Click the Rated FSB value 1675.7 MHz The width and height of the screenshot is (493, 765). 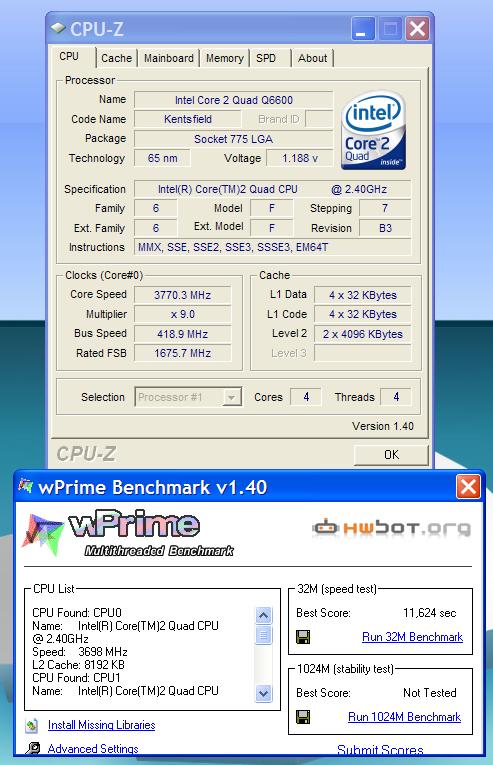tap(183, 353)
